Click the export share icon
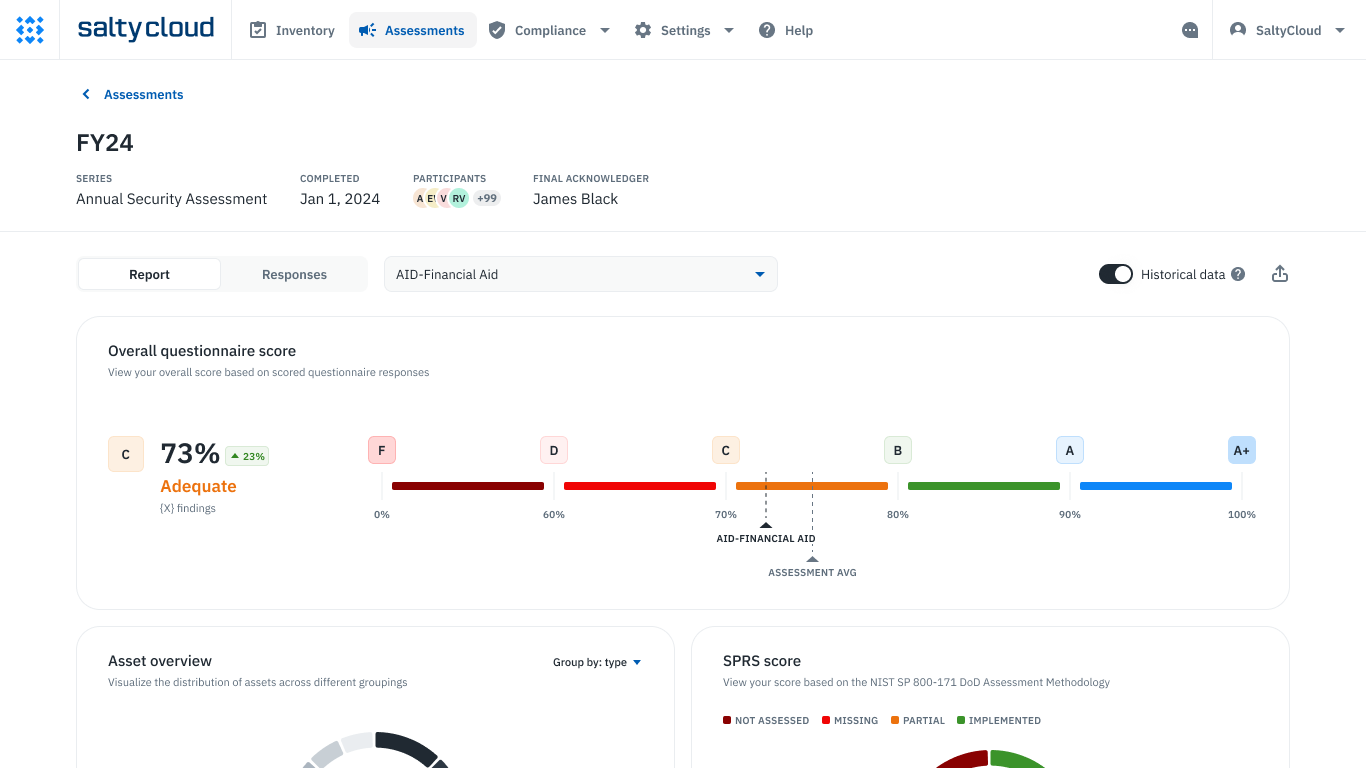 (1279, 274)
